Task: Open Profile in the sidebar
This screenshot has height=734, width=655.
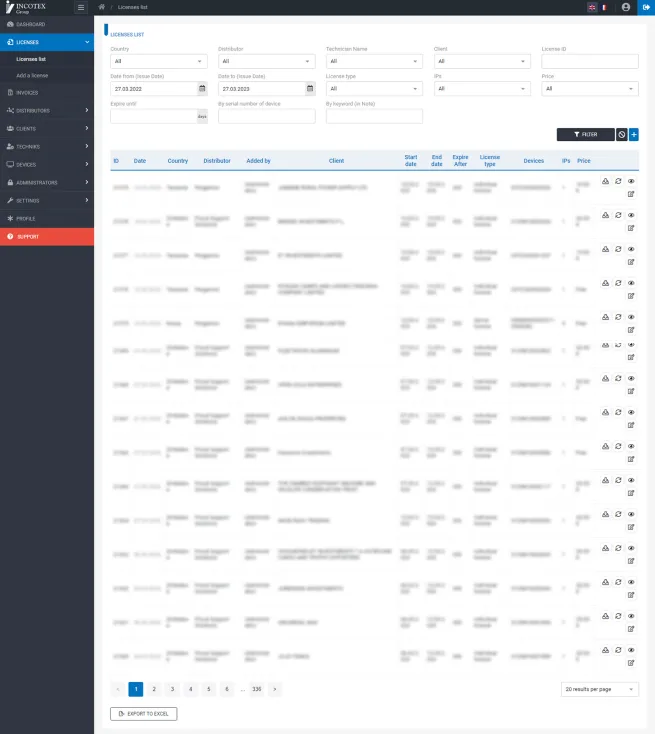Action: (47, 219)
